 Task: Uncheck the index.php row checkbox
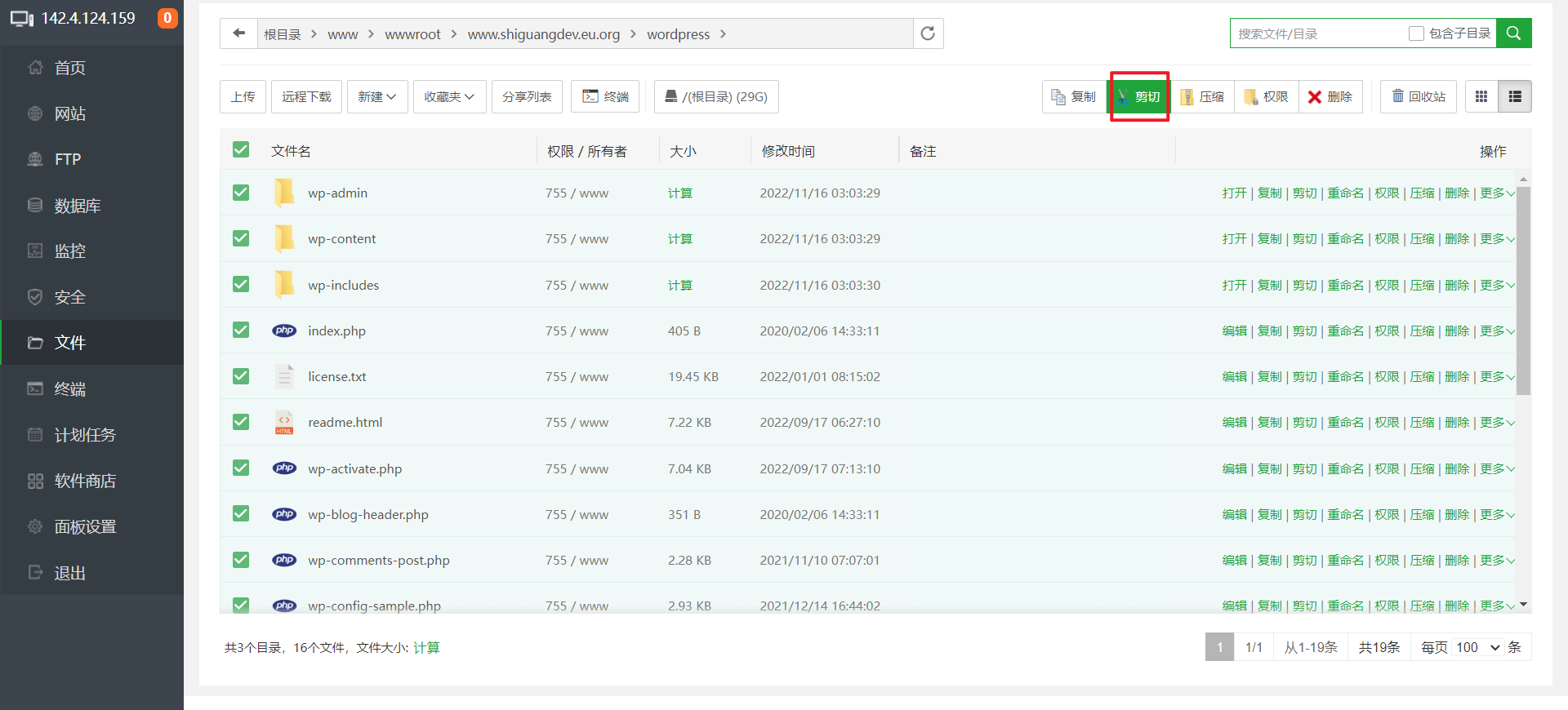tap(241, 330)
